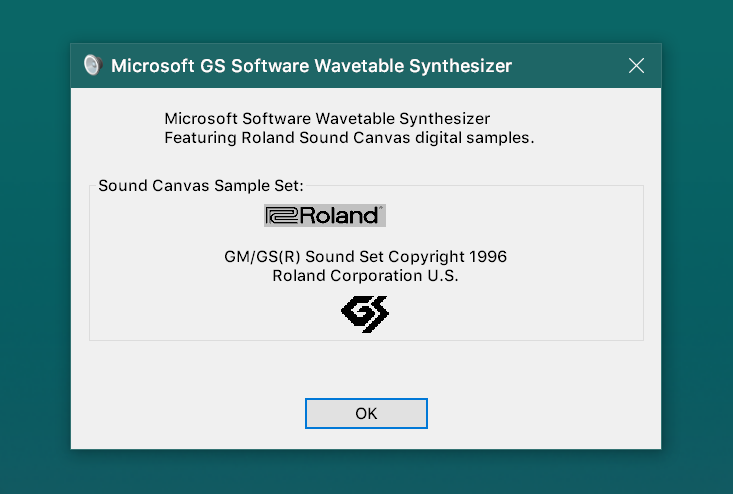Click 'GM/GS(R) Sound Set Copyright 1996' text

[366, 257]
